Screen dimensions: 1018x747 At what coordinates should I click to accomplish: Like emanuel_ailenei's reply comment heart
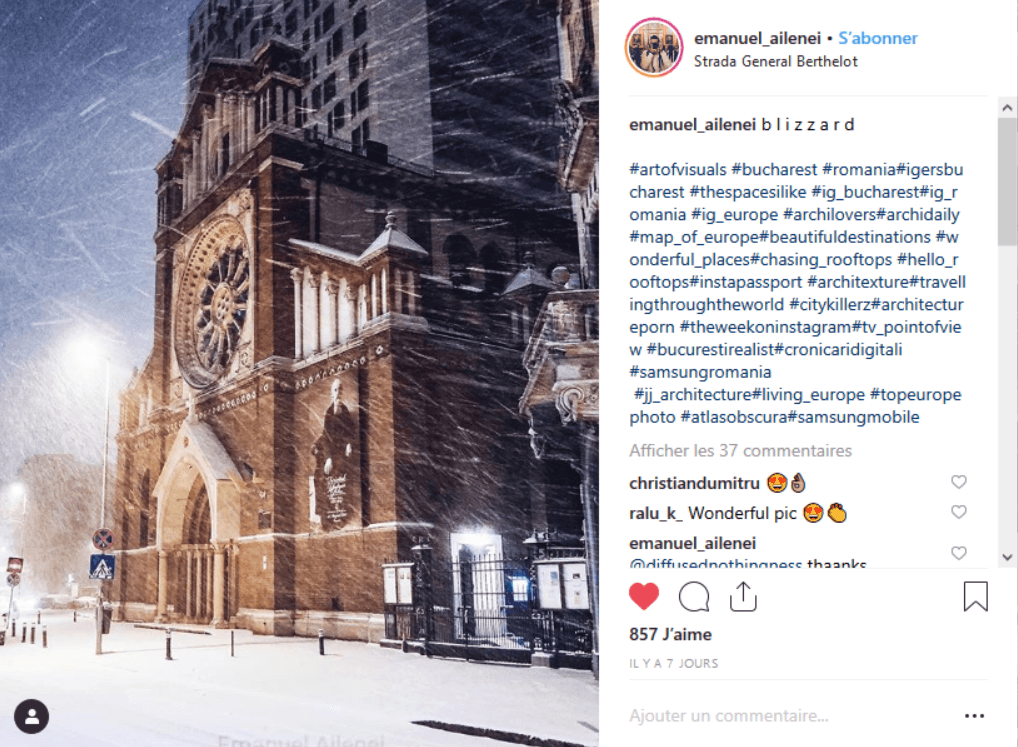tap(959, 553)
